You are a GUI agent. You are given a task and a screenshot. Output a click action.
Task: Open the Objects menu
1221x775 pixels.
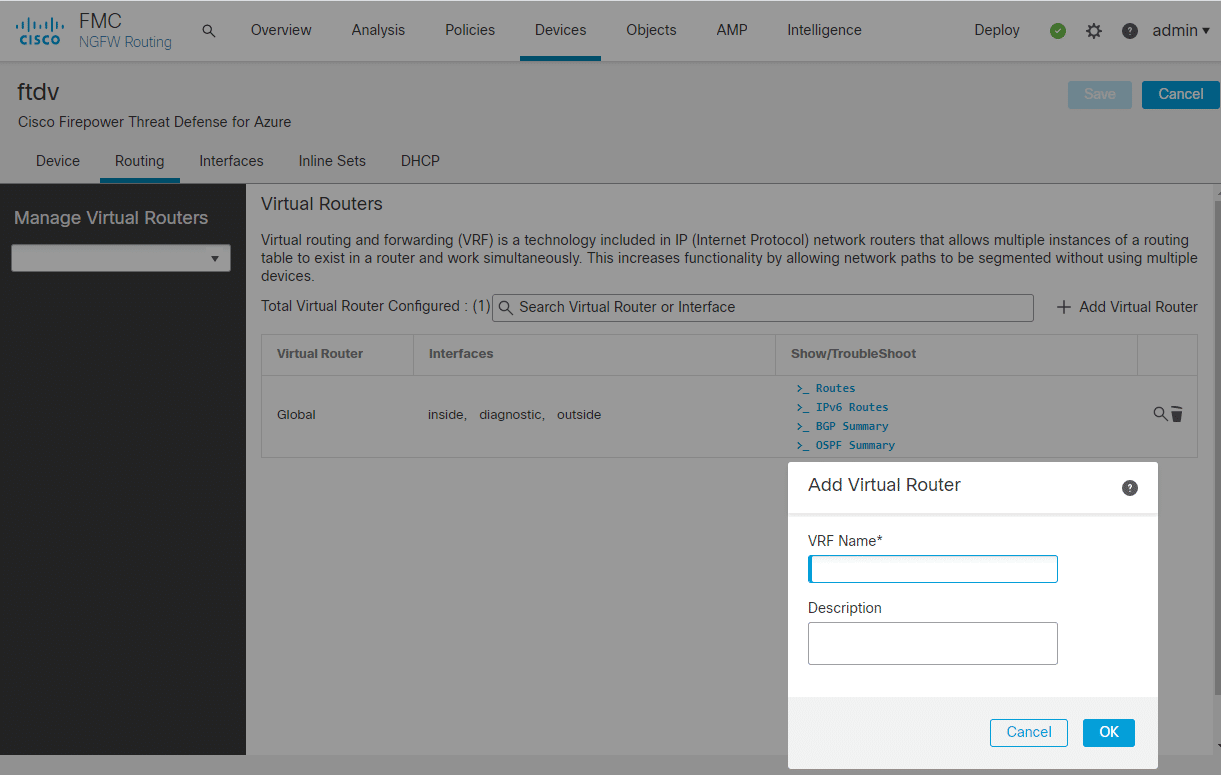click(x=651, y=30)
